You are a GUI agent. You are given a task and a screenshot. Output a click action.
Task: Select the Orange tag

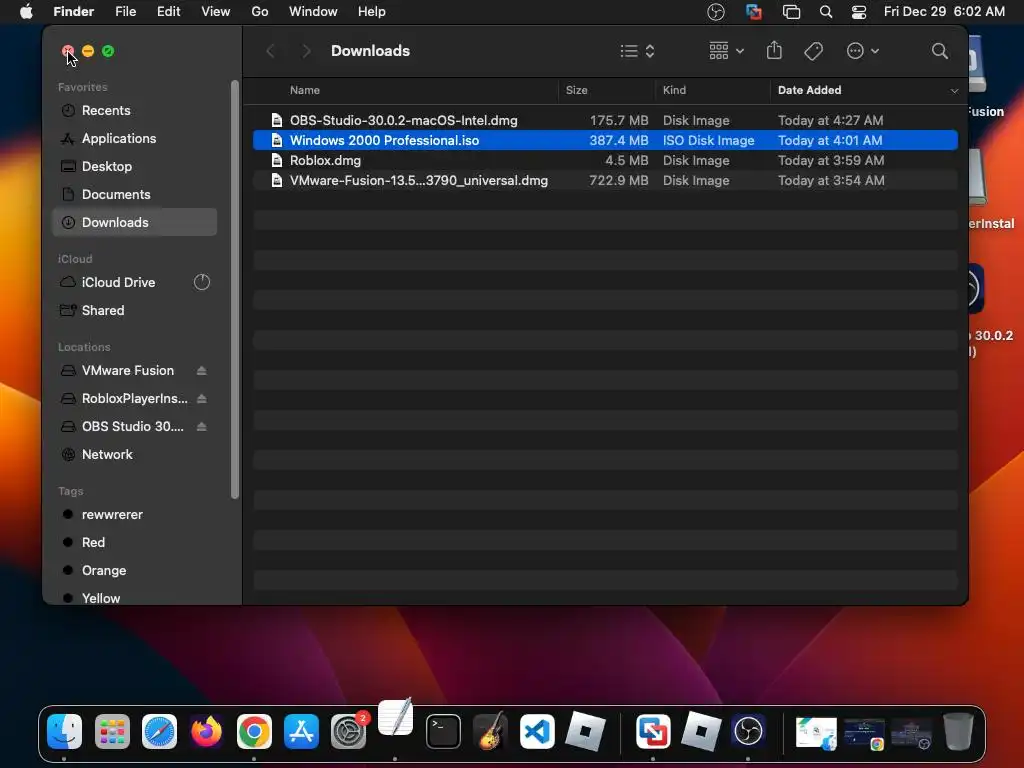tap(134, 571)
